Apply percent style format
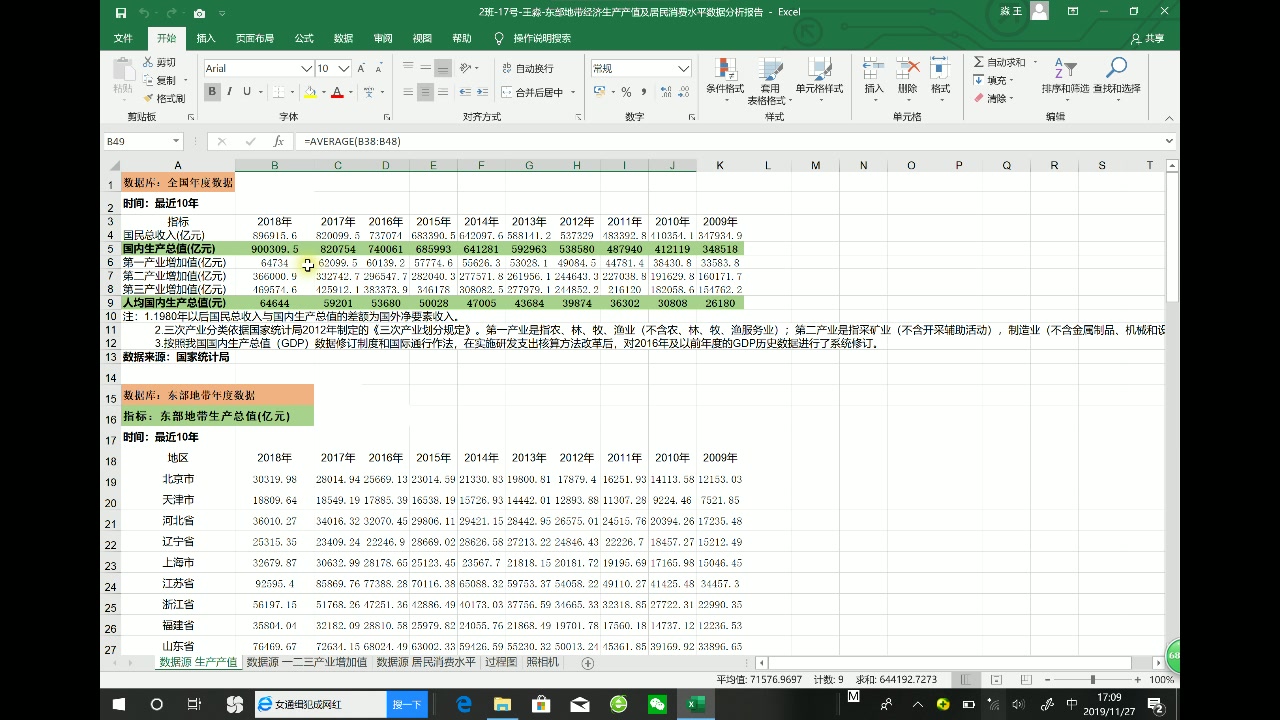This screenshot has width=1280, height=720. 626,92
